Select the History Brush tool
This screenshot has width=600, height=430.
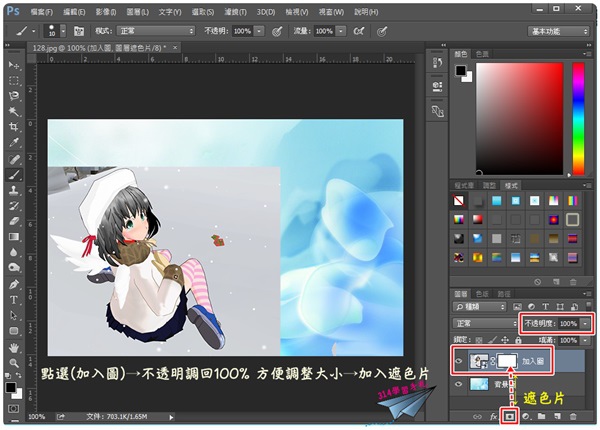[x=14, y=206]
